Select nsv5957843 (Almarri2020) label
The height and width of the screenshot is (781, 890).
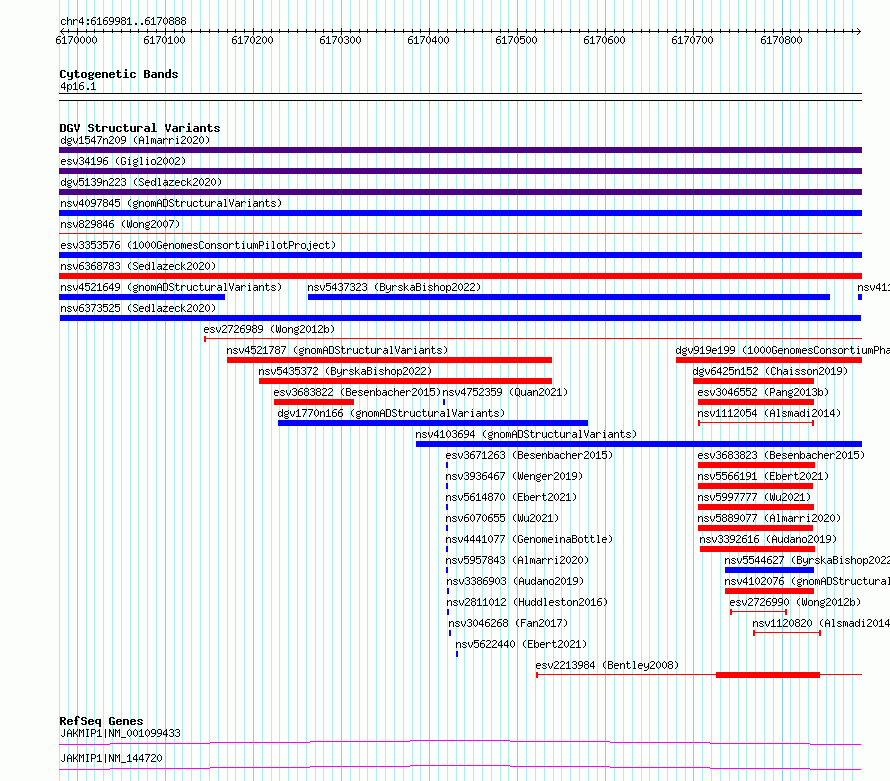(517, 560)
